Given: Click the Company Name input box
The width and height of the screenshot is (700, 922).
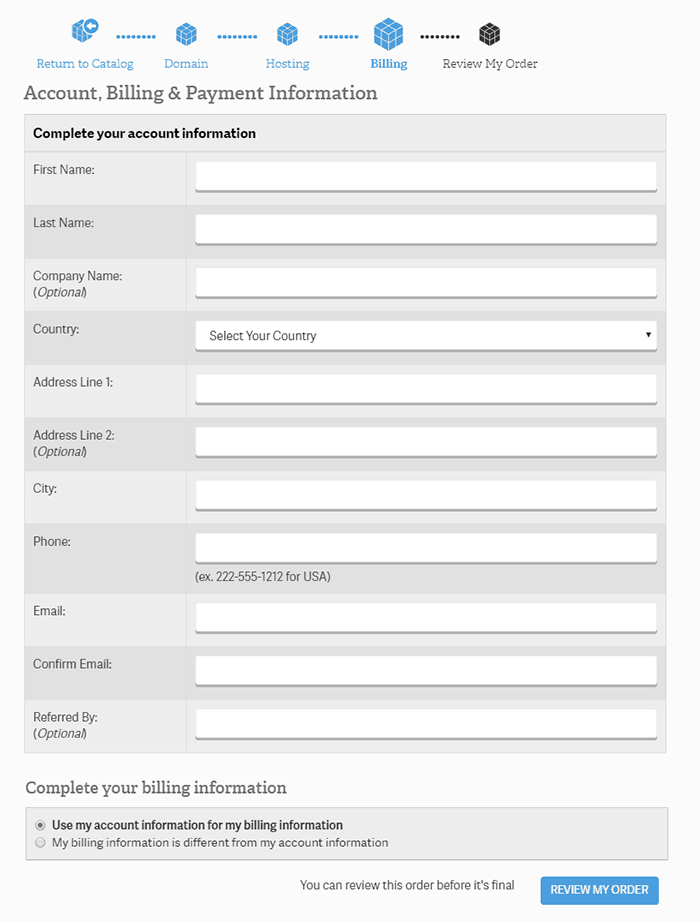Looking at the screenshot, I should click(x=426, y=282).
